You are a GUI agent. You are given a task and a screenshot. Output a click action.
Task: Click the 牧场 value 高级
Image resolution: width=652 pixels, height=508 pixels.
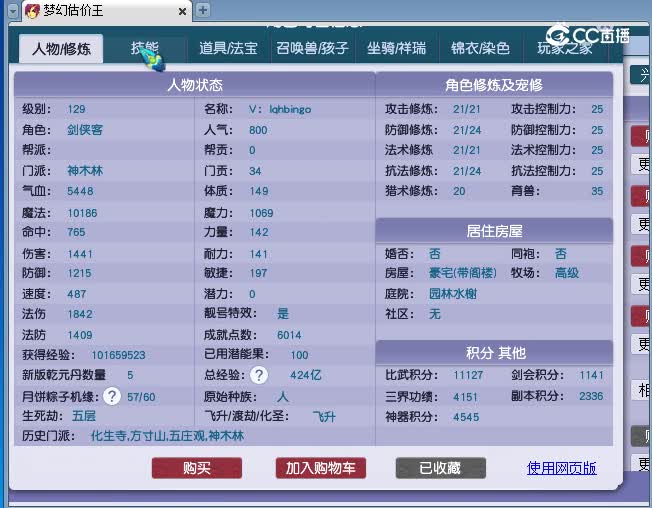tap(567, 273)
